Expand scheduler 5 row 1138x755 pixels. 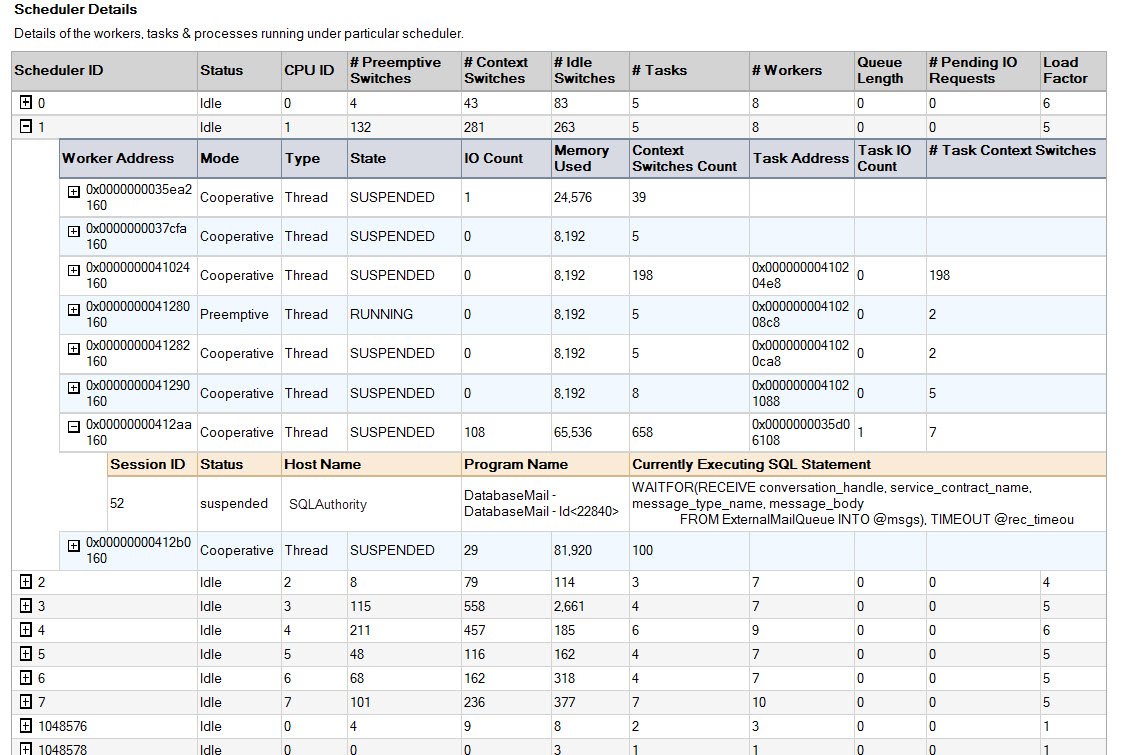(26, 653)
